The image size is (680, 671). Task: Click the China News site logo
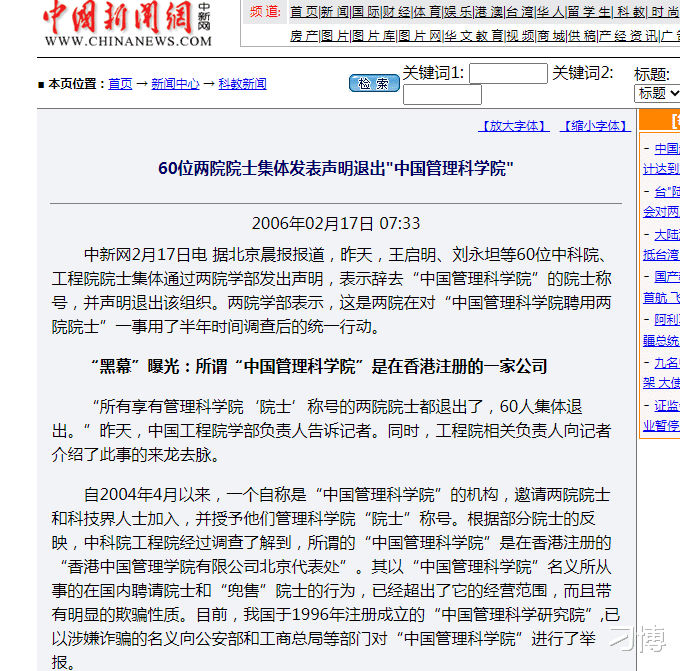pyautogui.click(x=128, y=23)
